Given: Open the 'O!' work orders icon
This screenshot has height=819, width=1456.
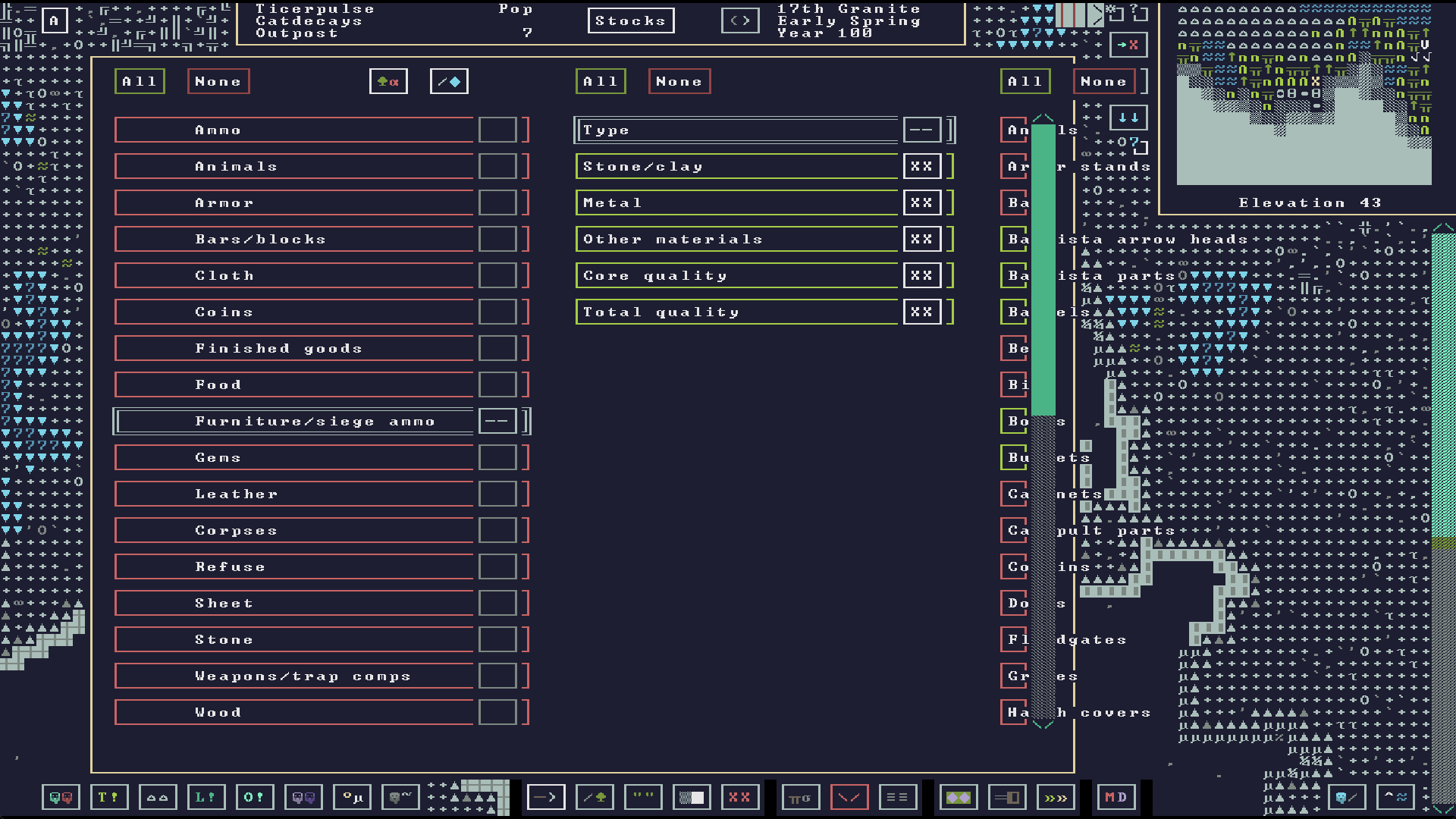Looking at the screenshot, I should (x=254, y=797).
